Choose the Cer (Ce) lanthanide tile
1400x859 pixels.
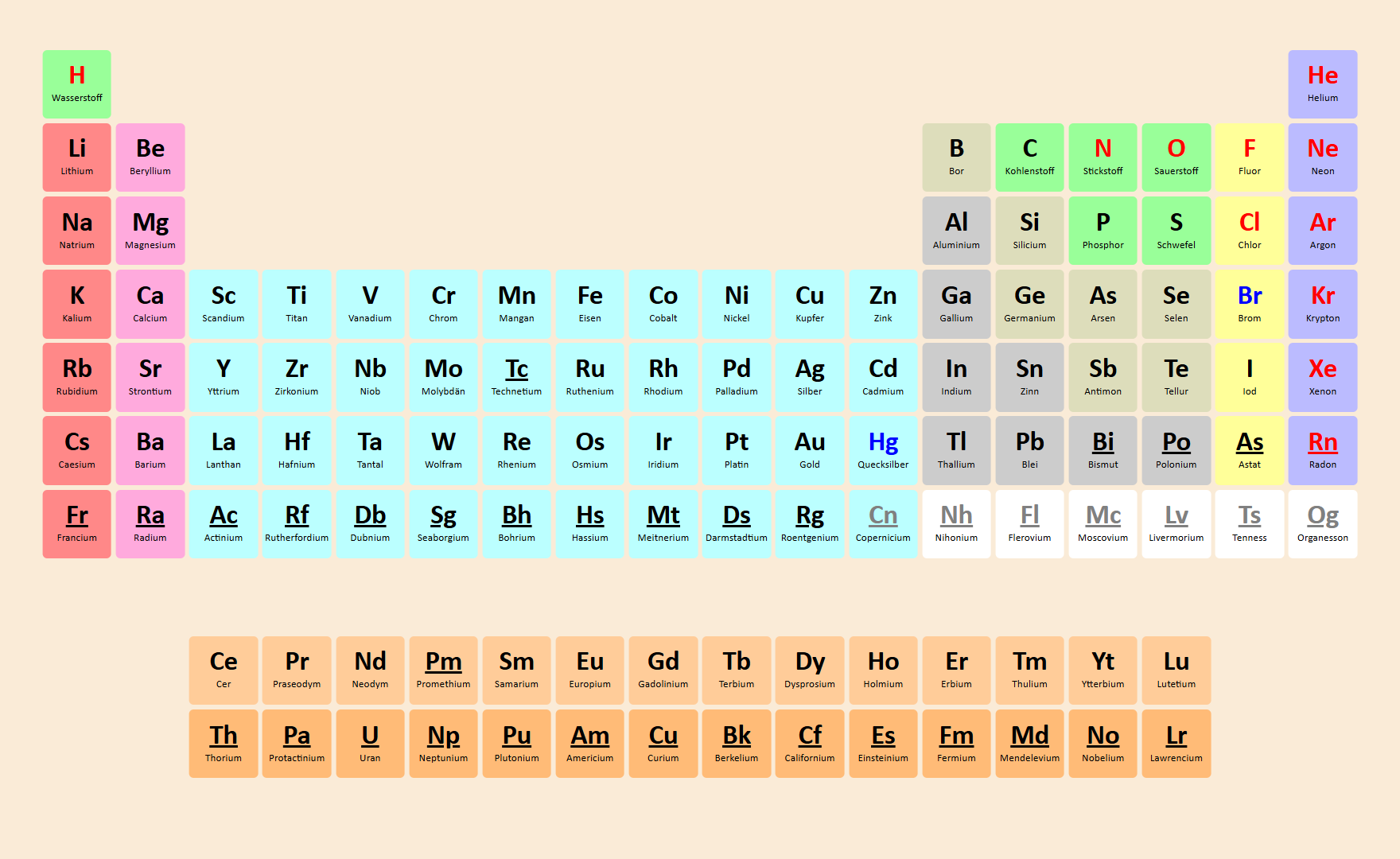[x=224, y=670]
